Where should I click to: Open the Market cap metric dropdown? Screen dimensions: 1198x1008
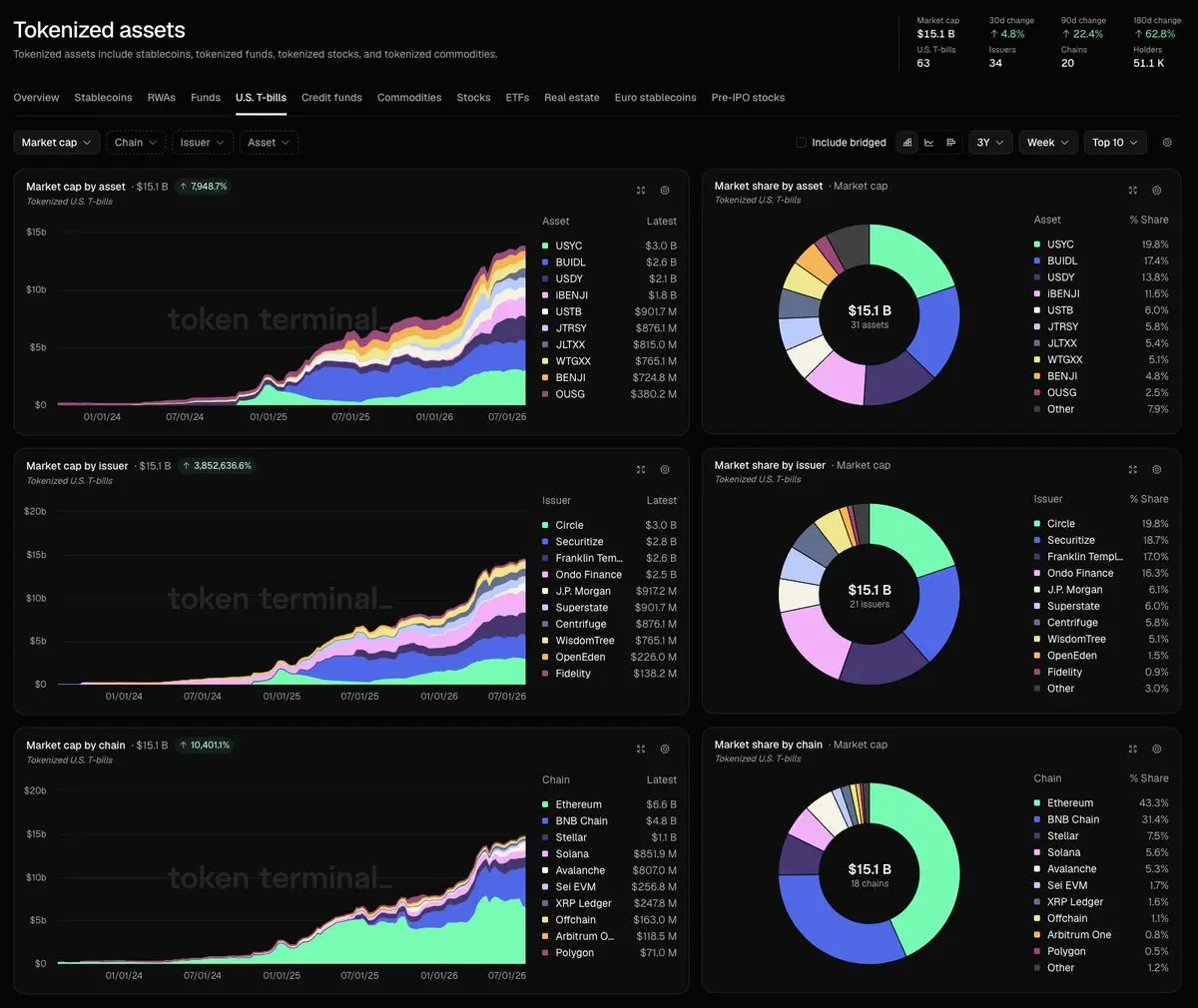(57, 143)
